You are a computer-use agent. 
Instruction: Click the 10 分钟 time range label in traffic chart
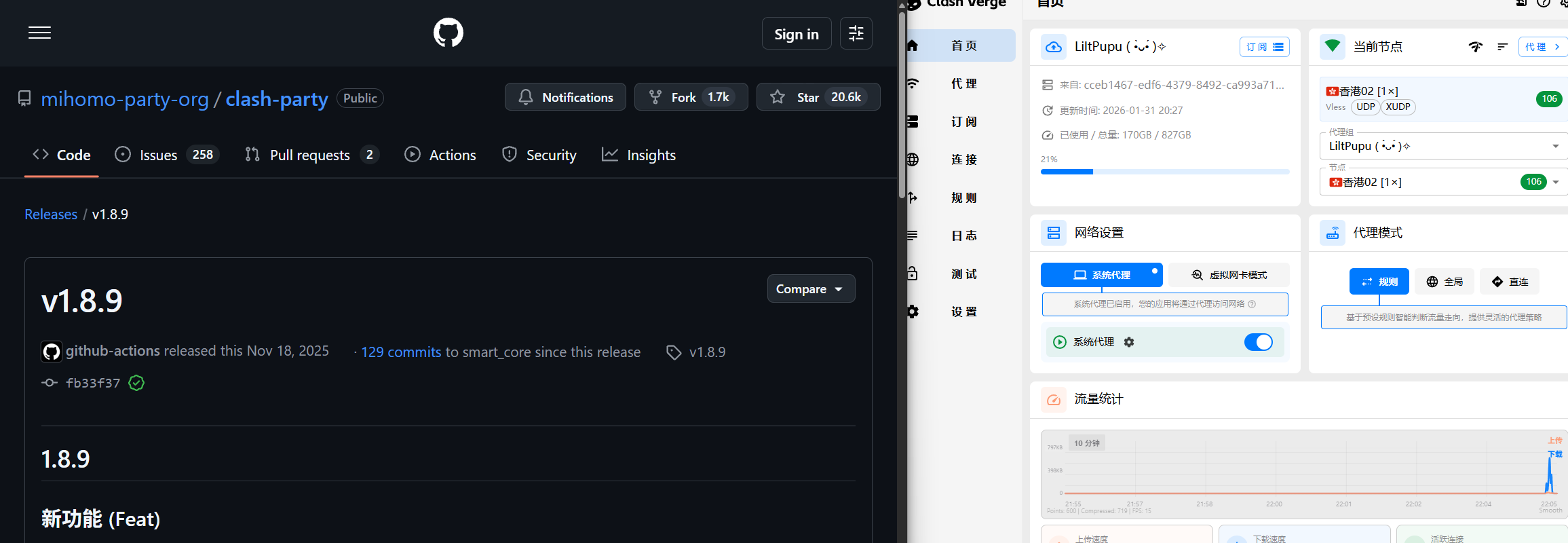coord(1086,443)
